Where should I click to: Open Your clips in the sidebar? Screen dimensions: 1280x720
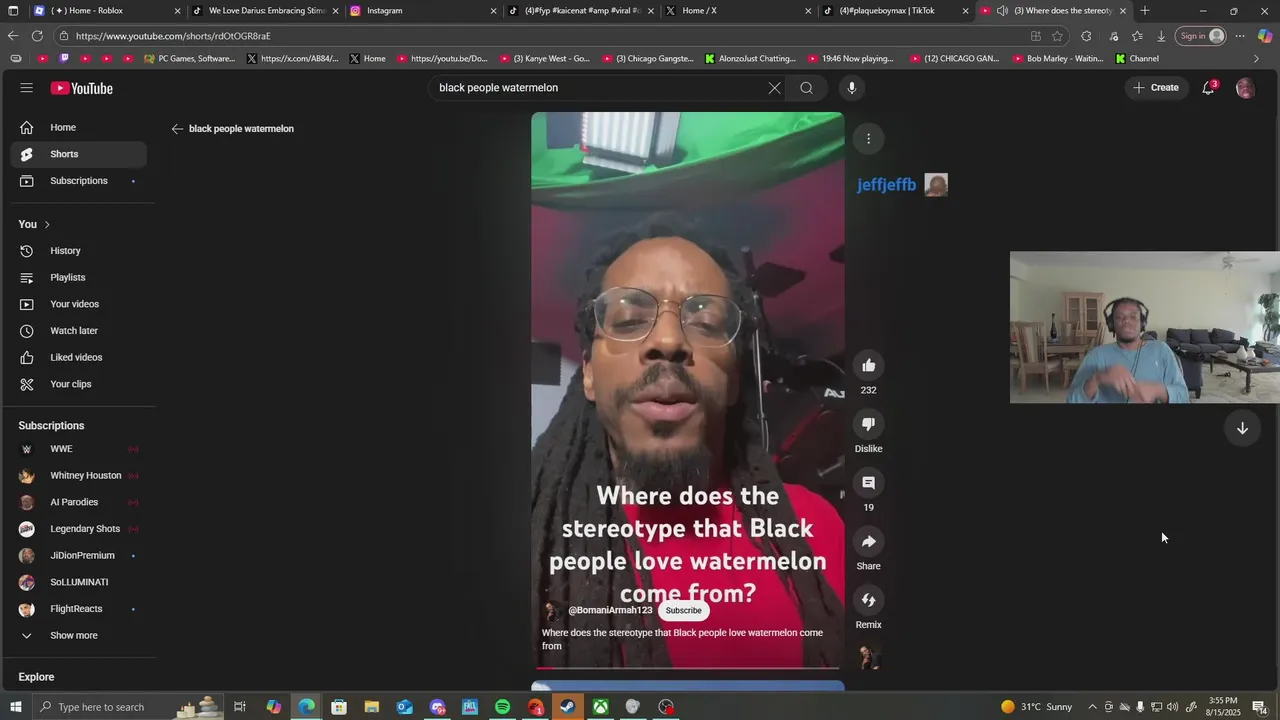pos(78,384)
